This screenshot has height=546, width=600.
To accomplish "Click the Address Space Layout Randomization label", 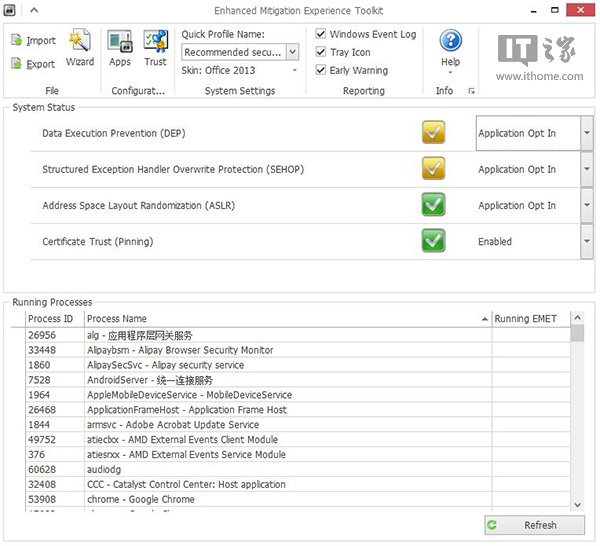I will click(x=139, y=205).
